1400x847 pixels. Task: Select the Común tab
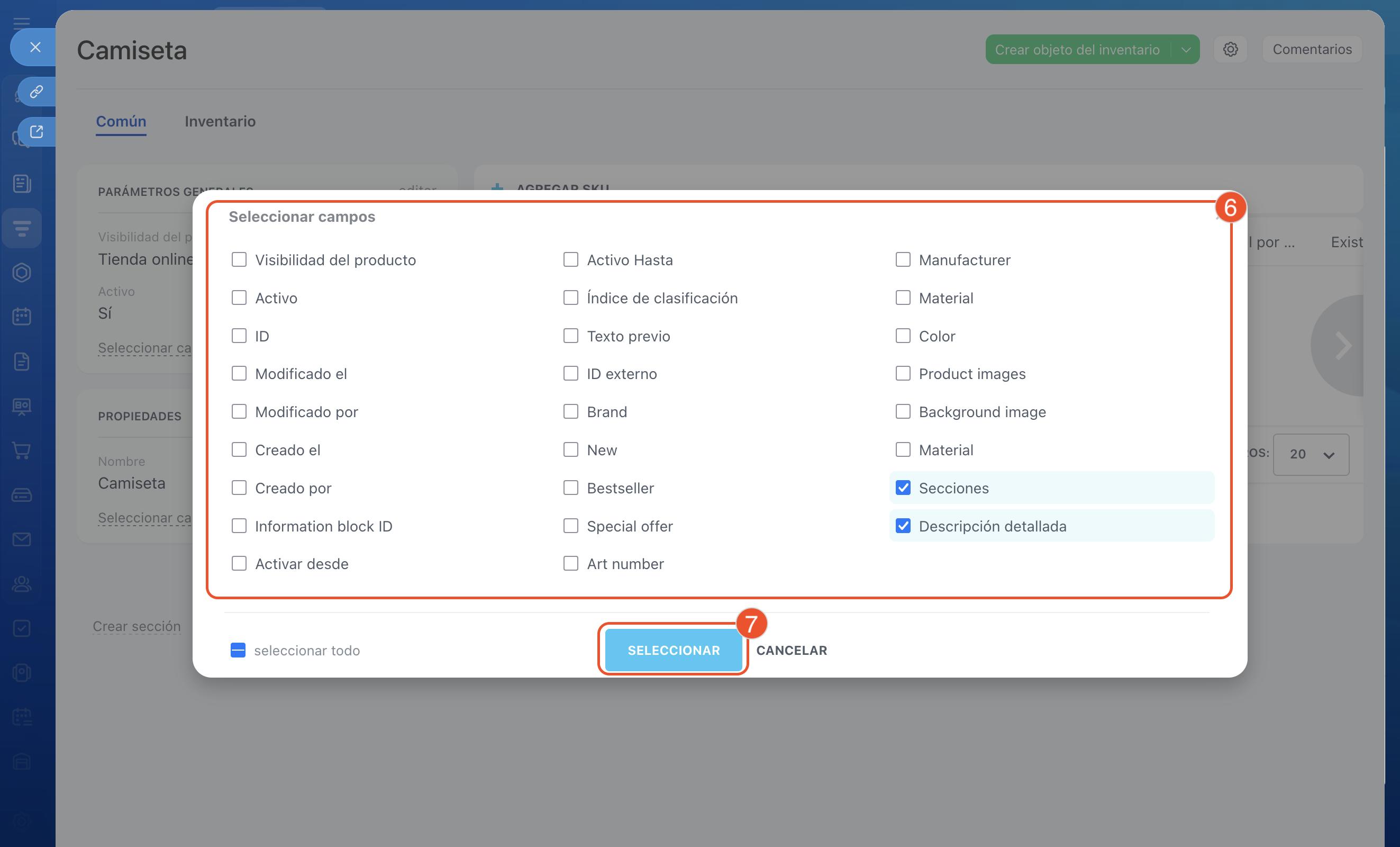121,121
